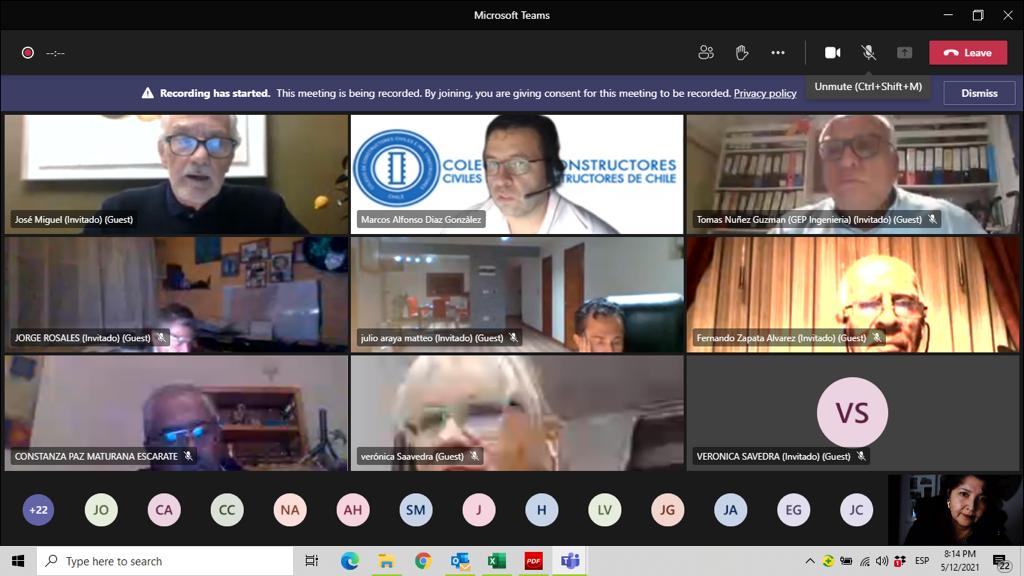Open Task View from the taskbar
Screen dimensions: 1024x576
pyautogui.click(x=312, y=561)
